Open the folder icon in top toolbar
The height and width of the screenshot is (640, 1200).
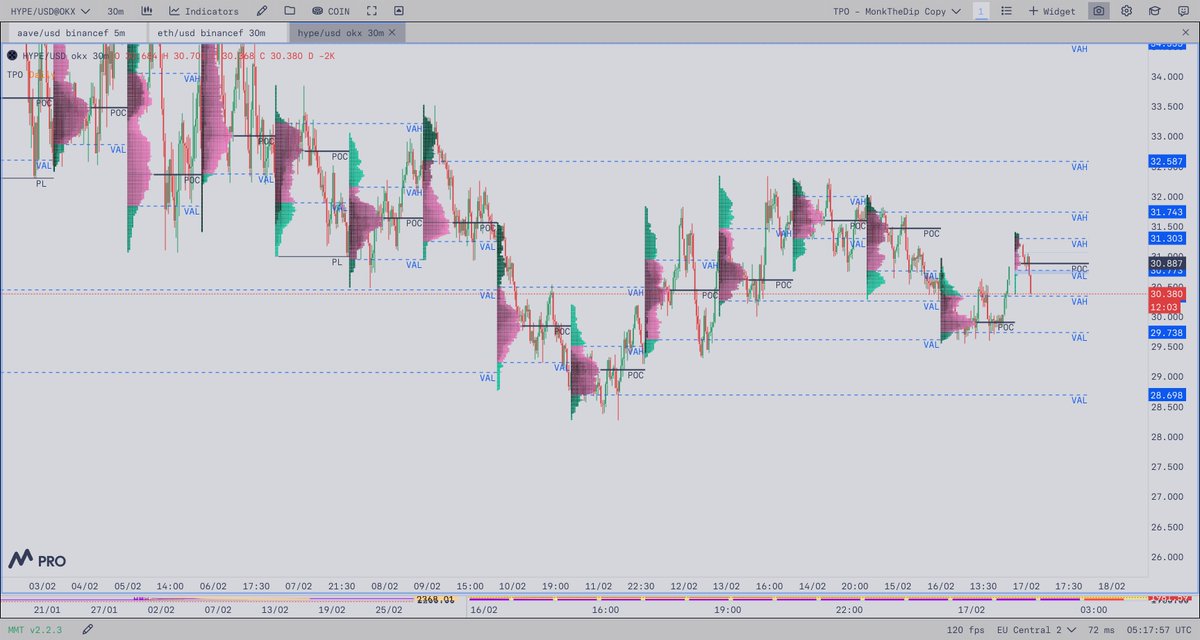tap(290, 11)
